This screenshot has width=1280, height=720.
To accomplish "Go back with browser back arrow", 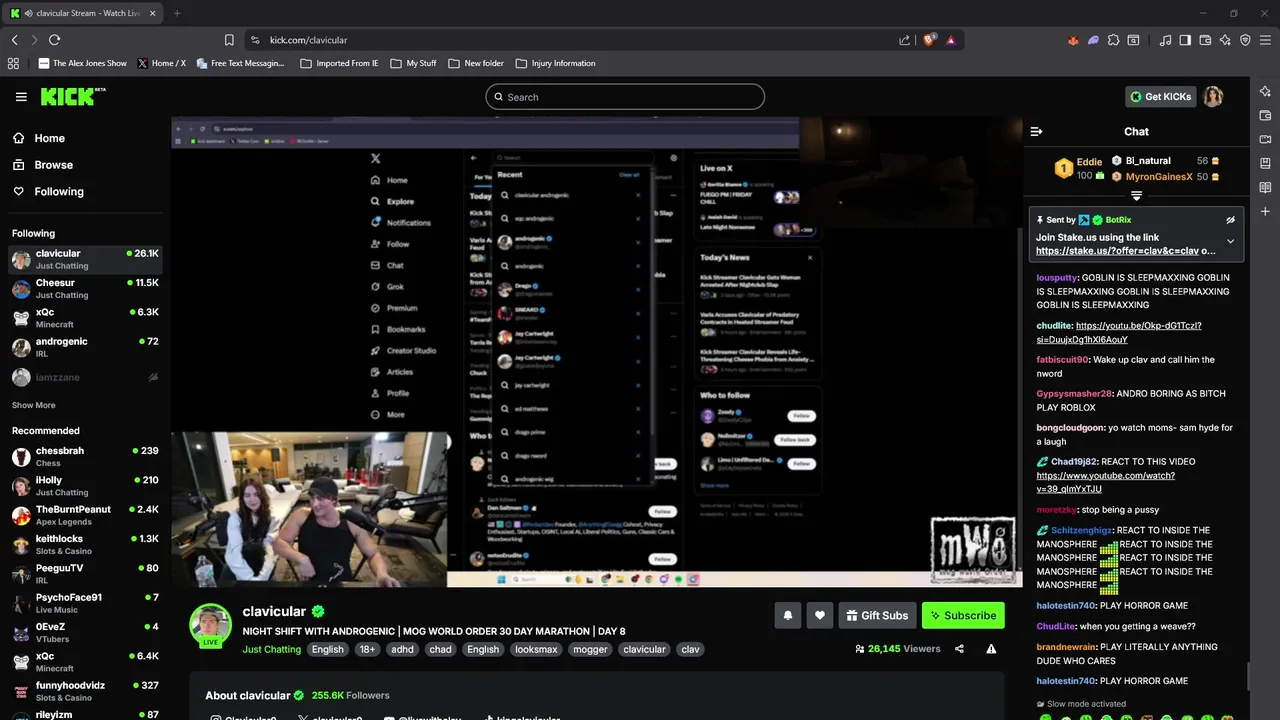I will coord(14,40).
